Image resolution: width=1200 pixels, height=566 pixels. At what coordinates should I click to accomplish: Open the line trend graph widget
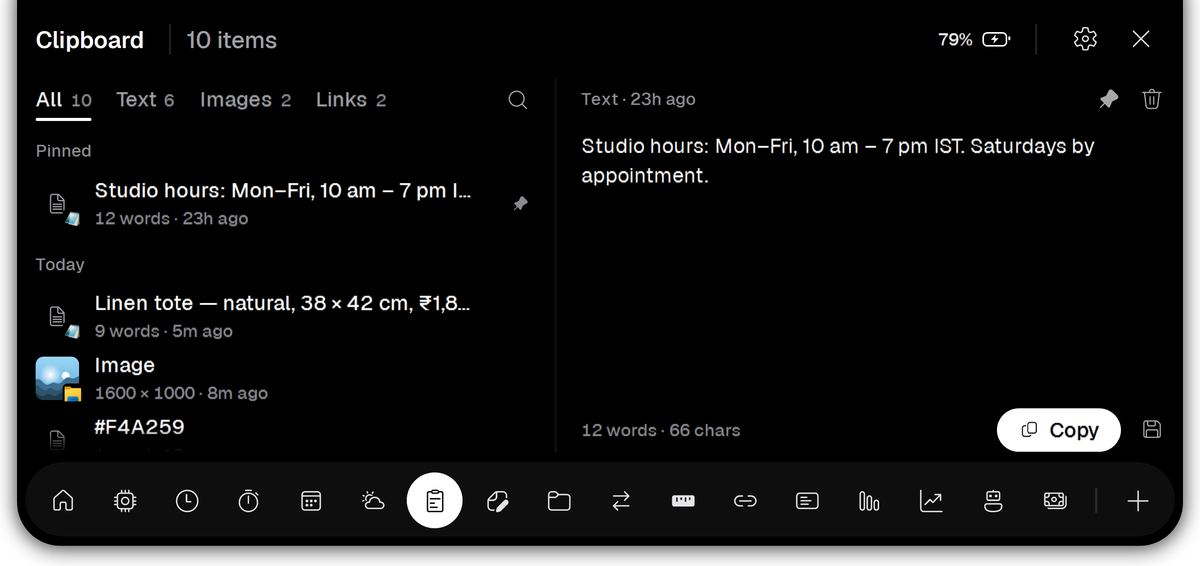[x=931, y=501]
